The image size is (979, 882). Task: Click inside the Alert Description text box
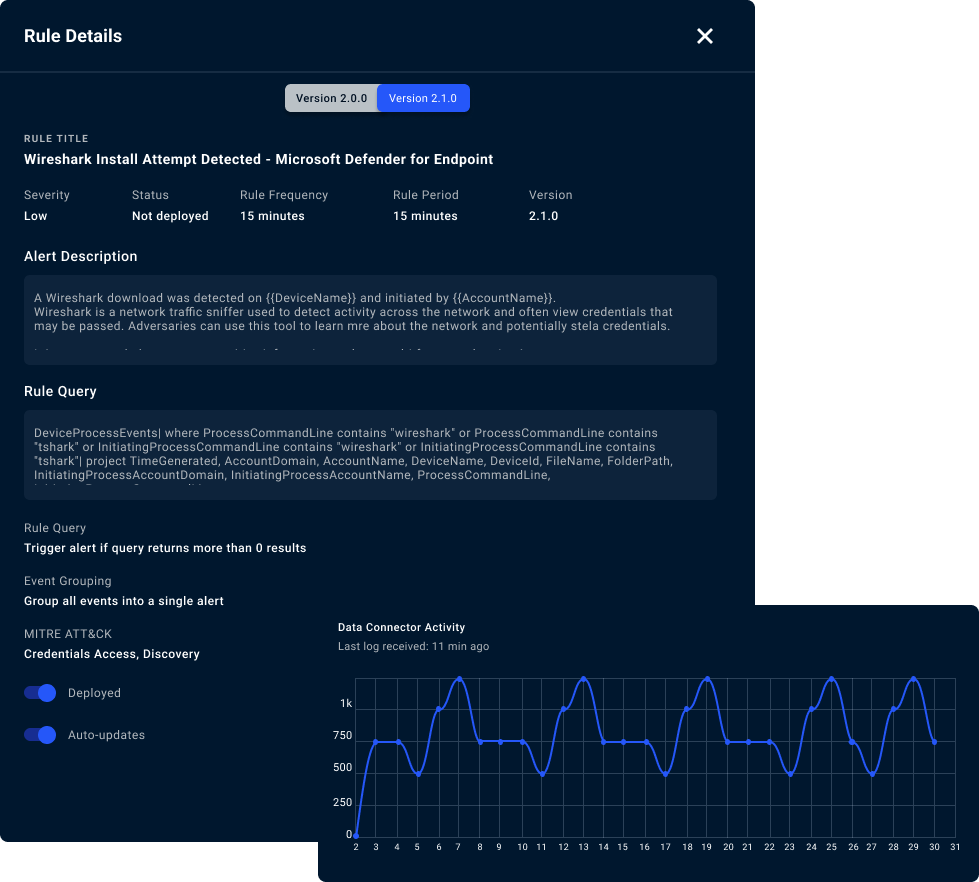[x=370, y=320]
